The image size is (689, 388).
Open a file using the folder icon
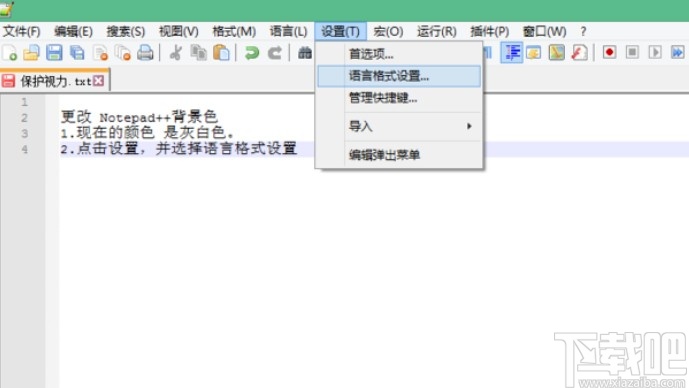[x=32, y=53]
